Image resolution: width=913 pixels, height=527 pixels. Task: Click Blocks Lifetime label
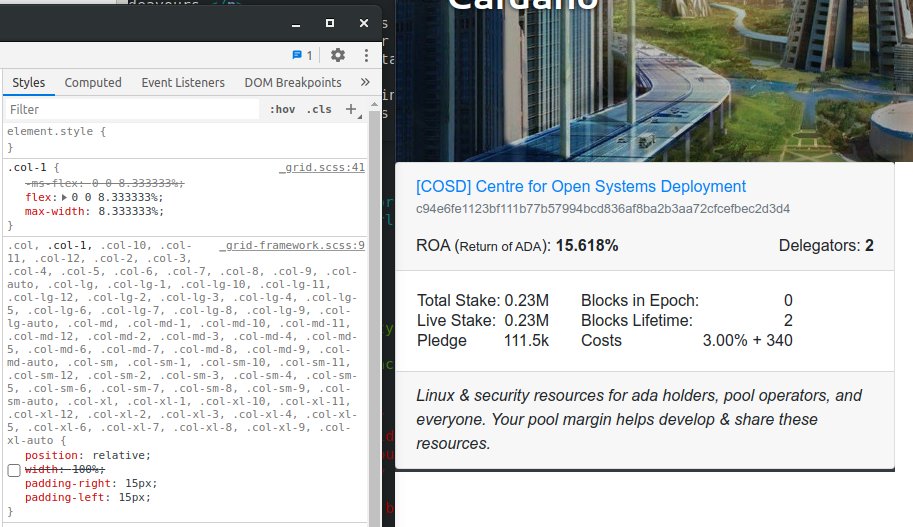[637, 320]
